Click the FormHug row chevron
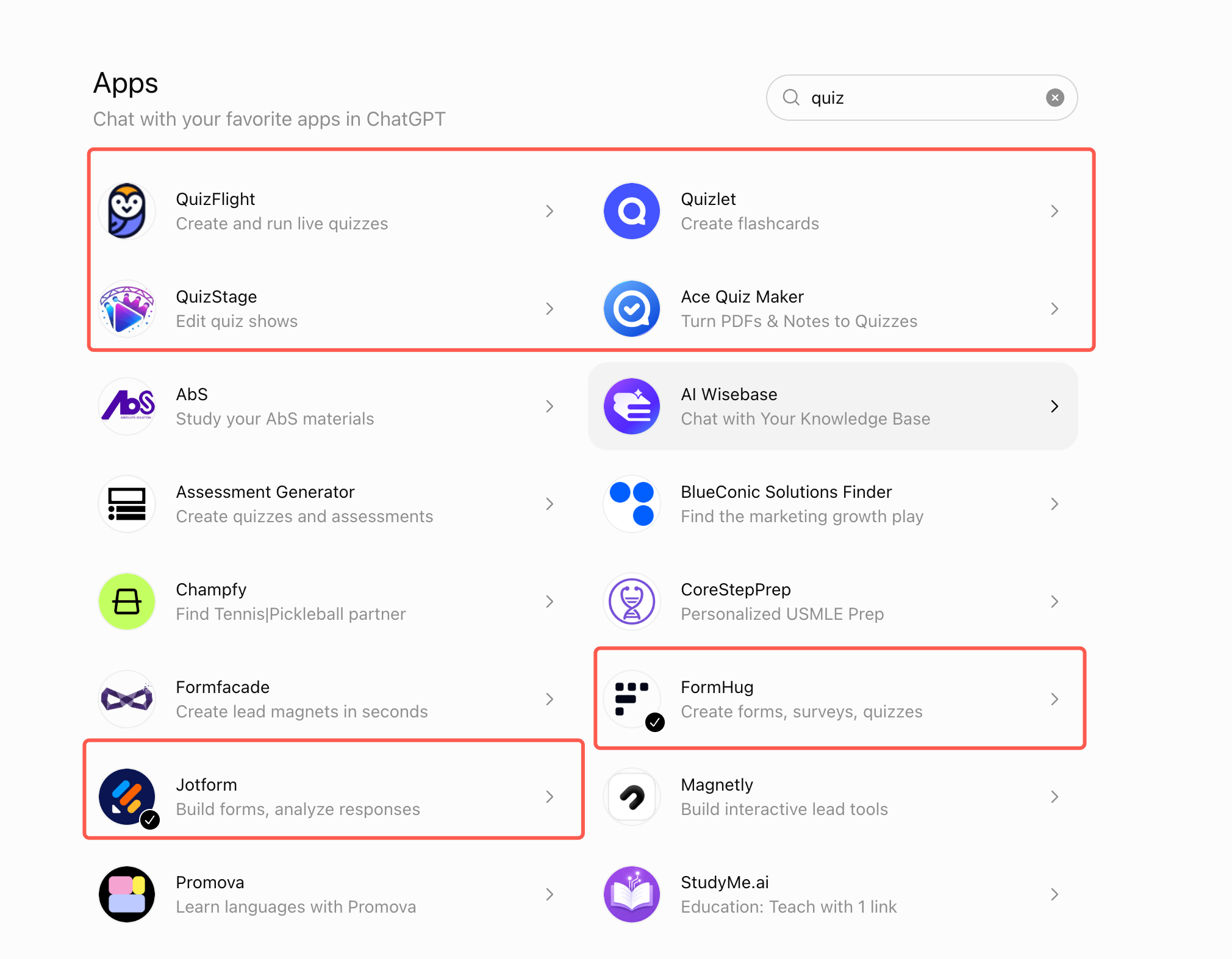This screenshot has height=959, width=1232. click(1055, 699)
